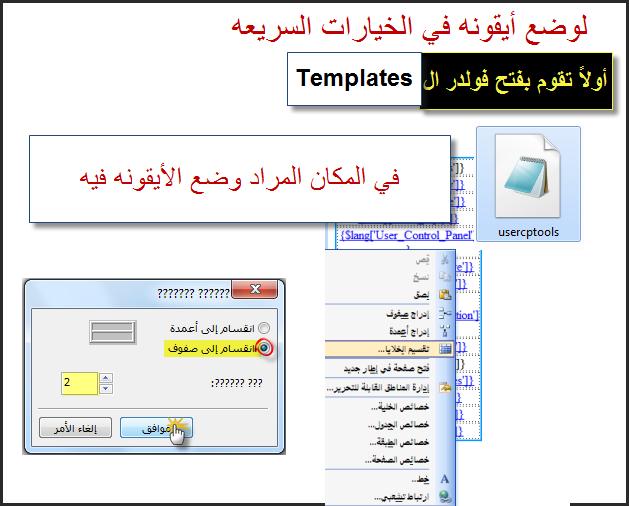Select 'انقسام إلى صفوف' split into rows radio
The image size is (629, 506).
click(x=264, y=349)
